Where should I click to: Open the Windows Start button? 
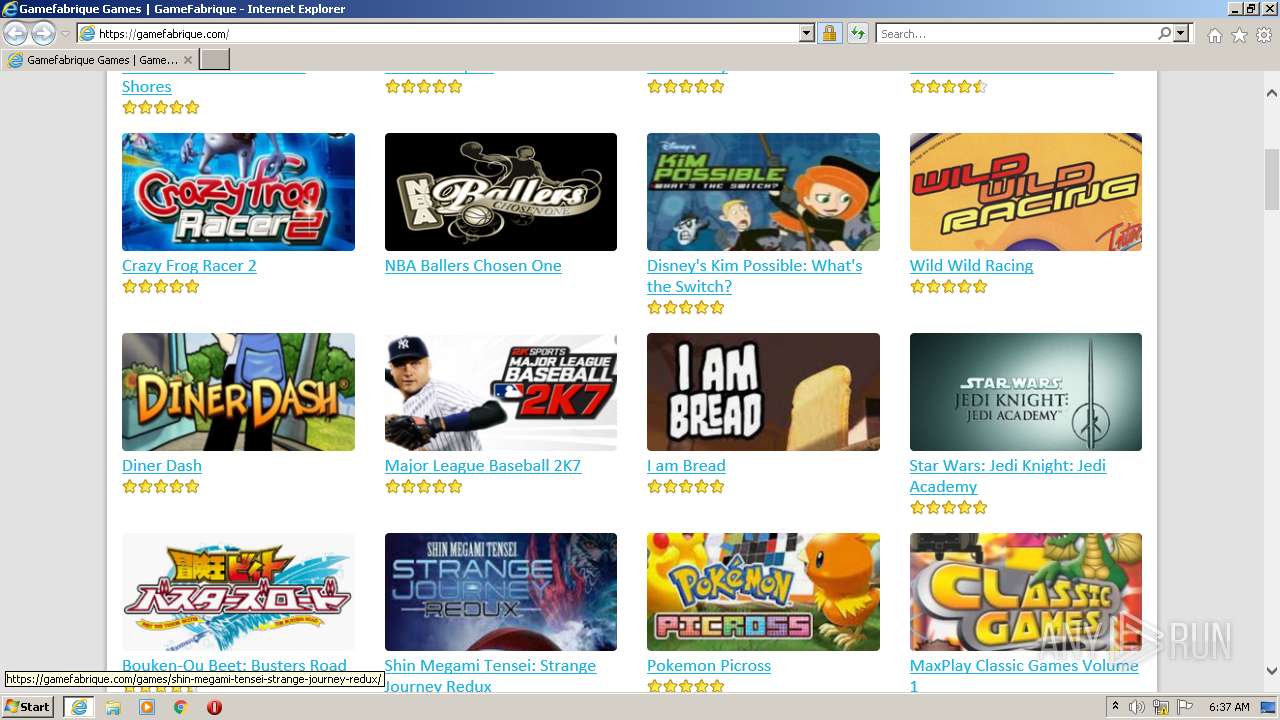click(28, 707)
